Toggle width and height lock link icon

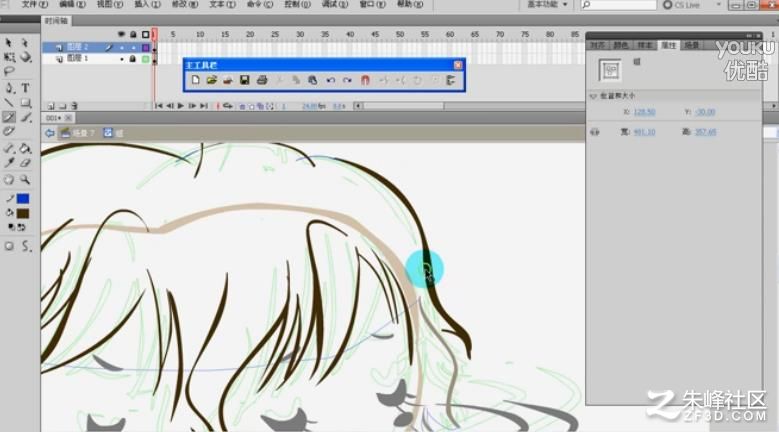click(x=594, y=132)
